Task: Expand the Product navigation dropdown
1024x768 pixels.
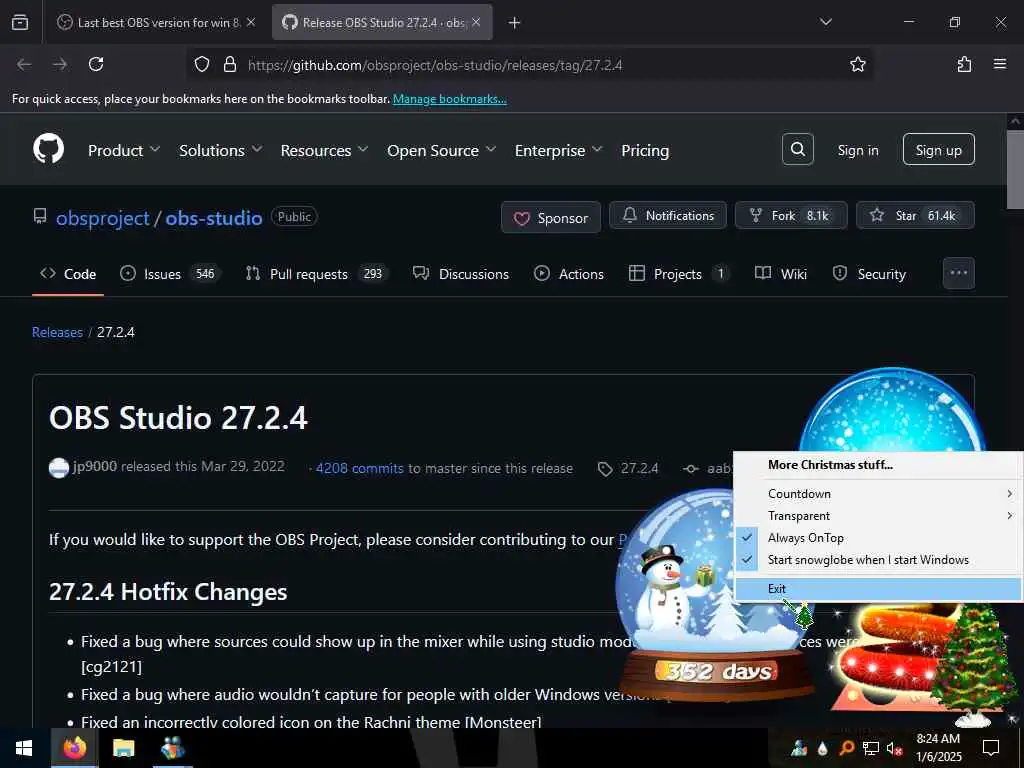Action: (x=124, y=150)
